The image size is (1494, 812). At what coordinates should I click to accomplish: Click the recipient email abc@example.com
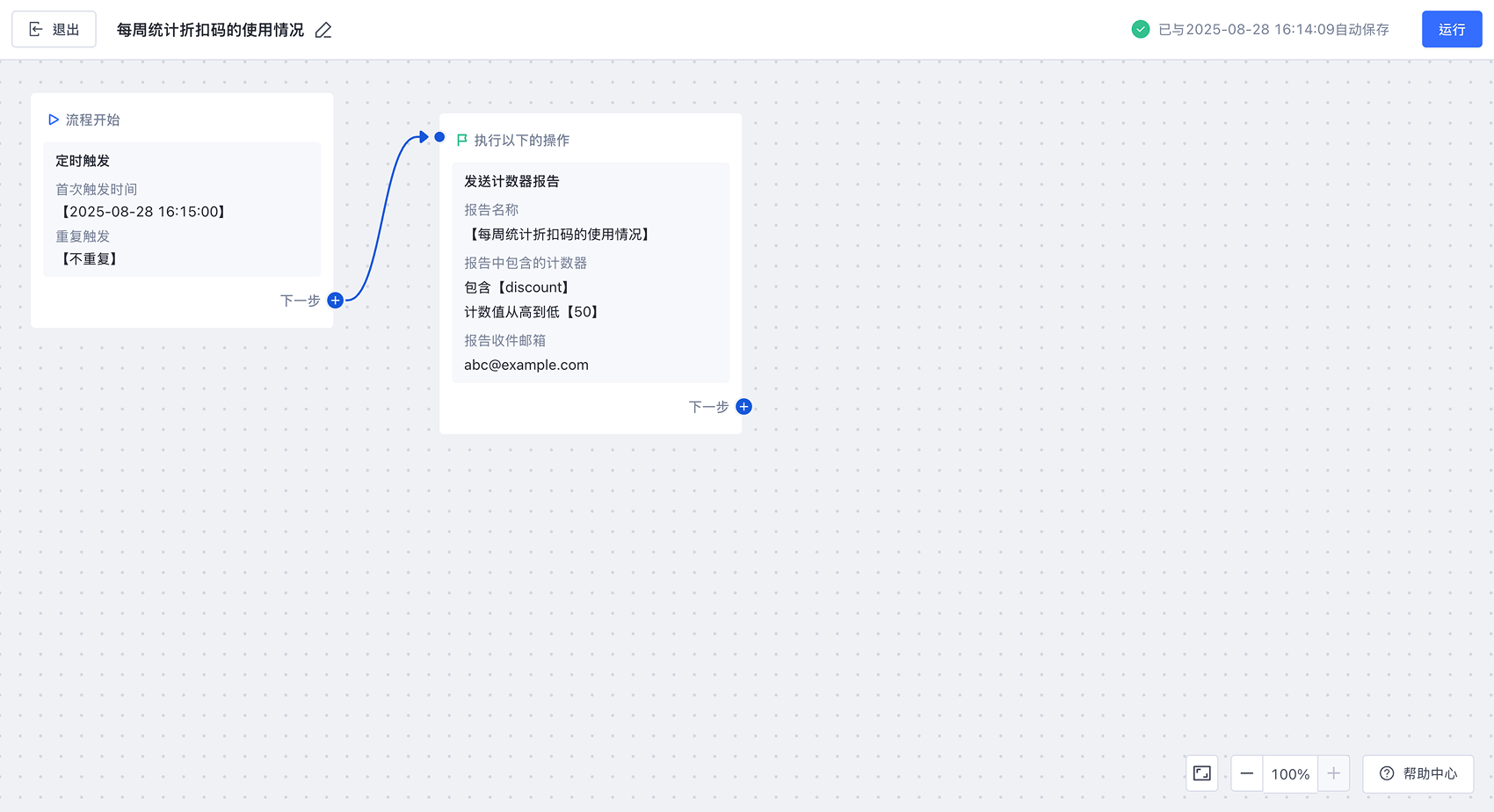(x=526, y=365)
